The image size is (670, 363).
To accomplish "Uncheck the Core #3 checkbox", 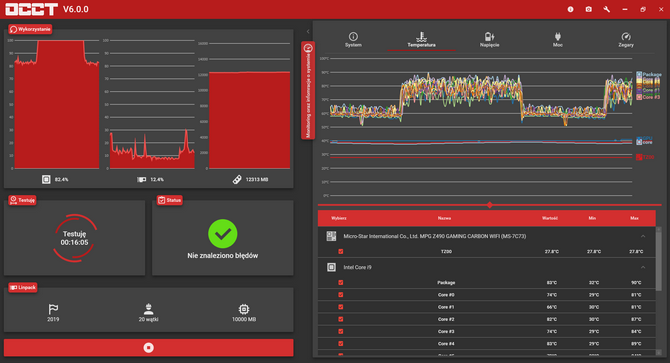I will tap(341, 331).
